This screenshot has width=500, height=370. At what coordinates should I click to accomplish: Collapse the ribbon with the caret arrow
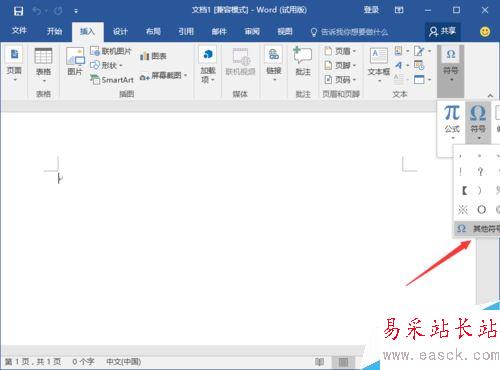click(x=490, y=96)
